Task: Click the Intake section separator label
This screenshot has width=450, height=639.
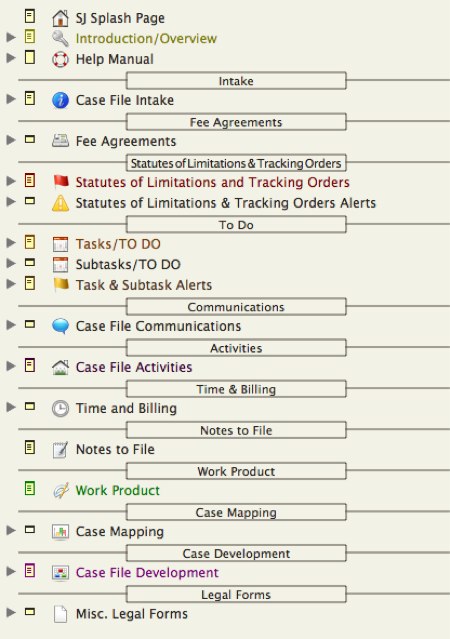Action: click(236, 81)
